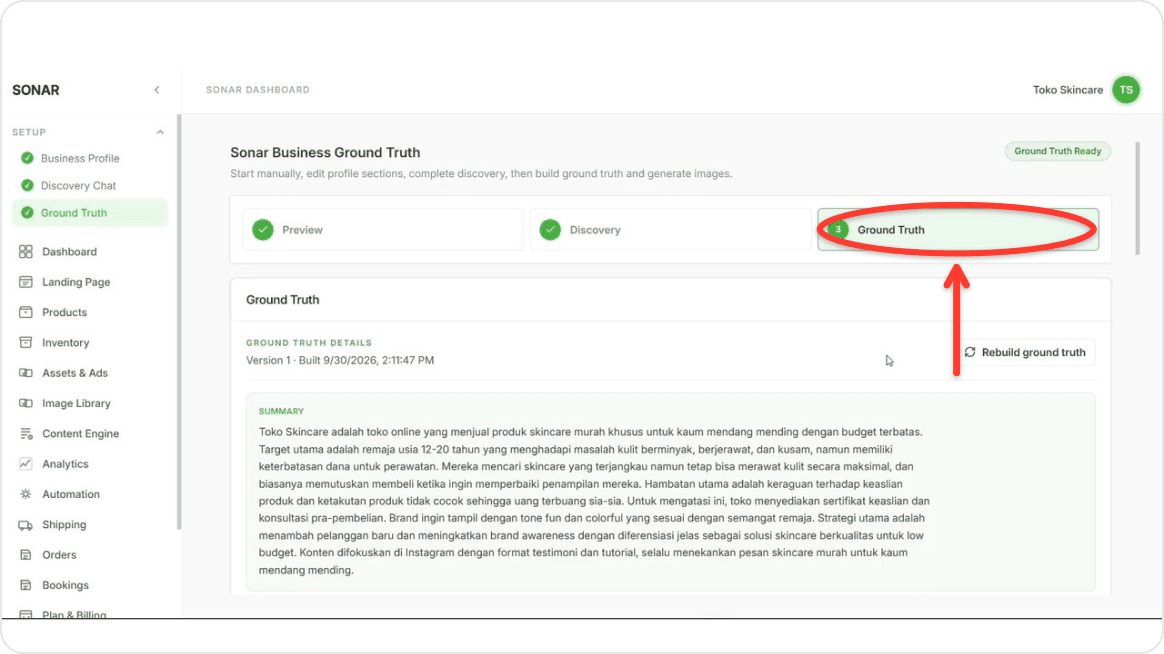The width and height of the screenshot is (1164, 654).
Task: Navigate to Products
Action: click(65, 313)
